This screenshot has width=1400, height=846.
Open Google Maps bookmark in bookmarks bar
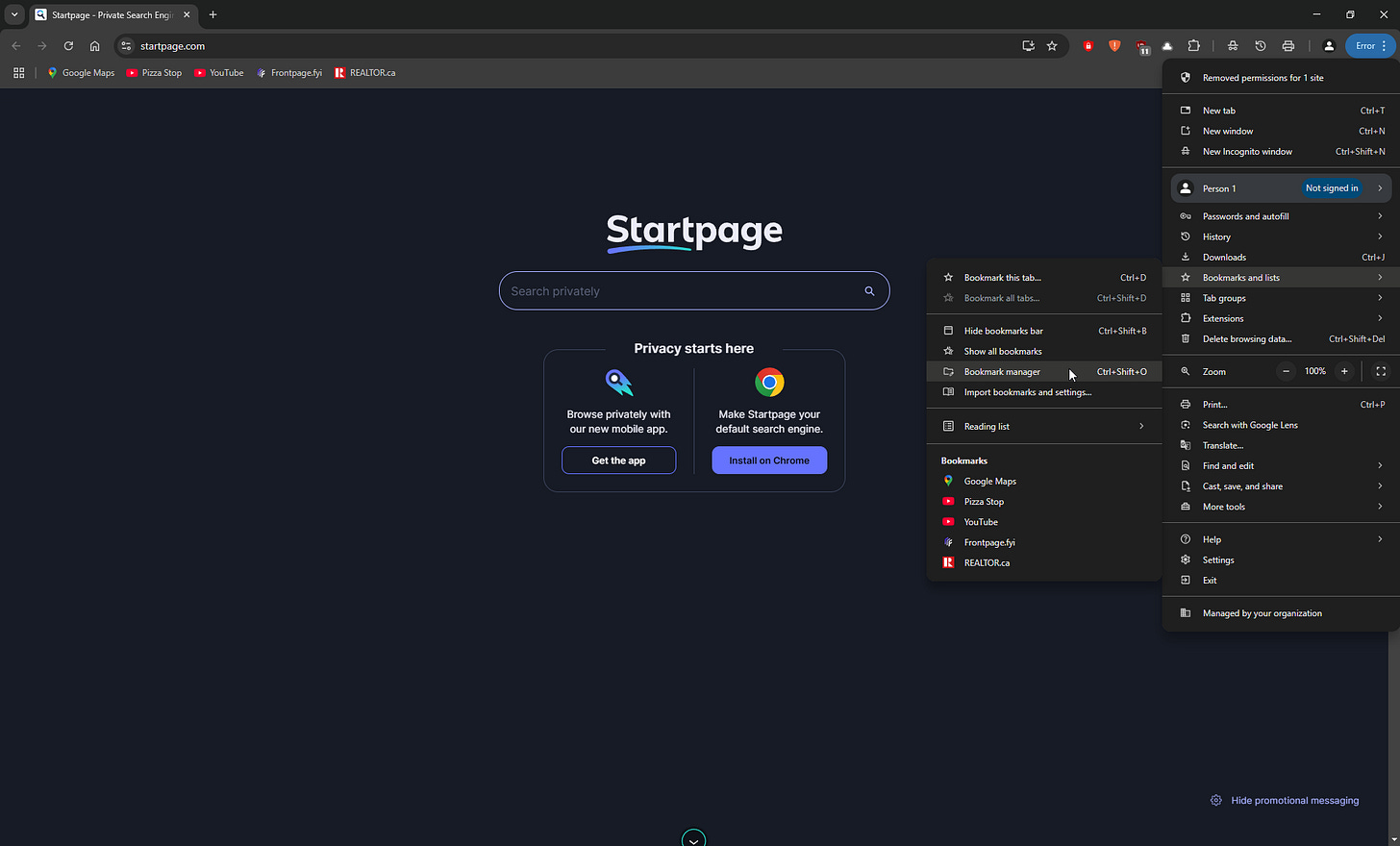tap(81, 72)
